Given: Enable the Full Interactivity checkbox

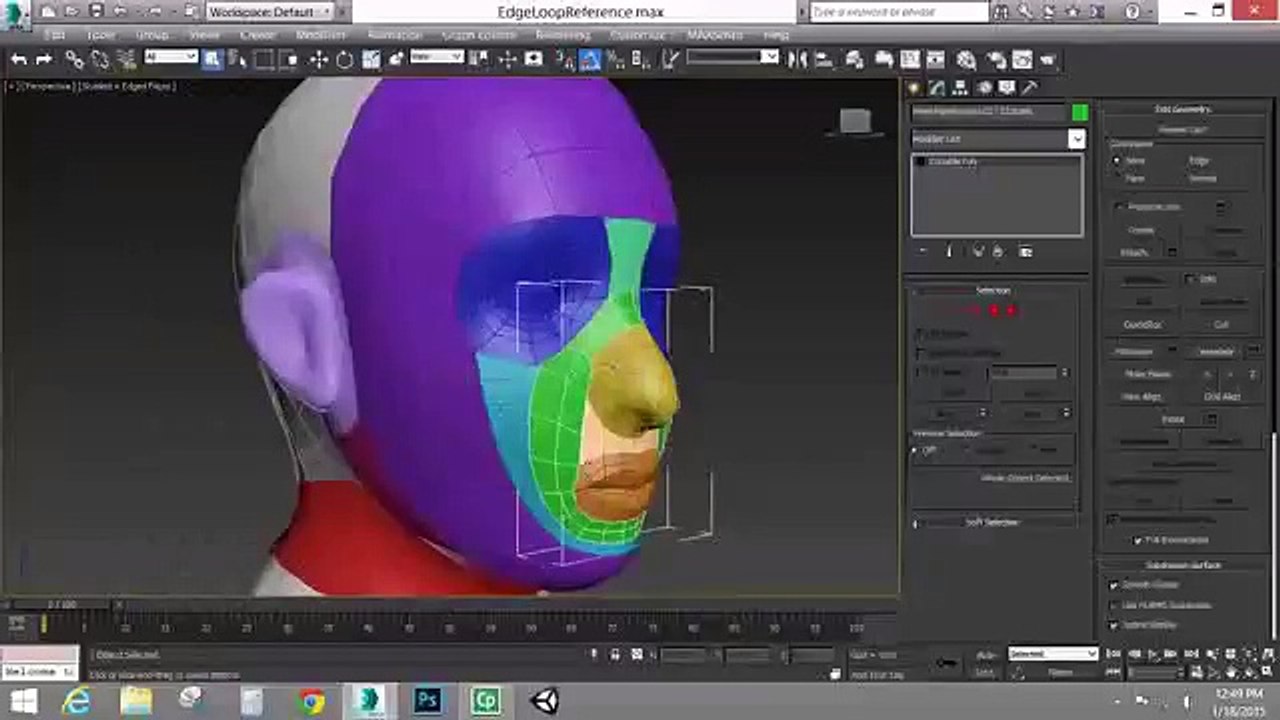Looking at the screenshot, I should [x=1138, y=540].
